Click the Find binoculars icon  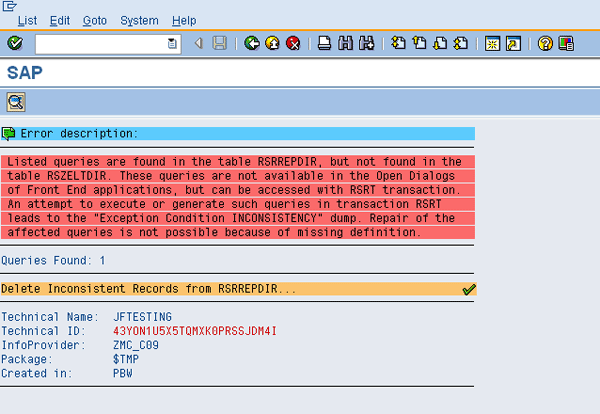pos(346,43)
